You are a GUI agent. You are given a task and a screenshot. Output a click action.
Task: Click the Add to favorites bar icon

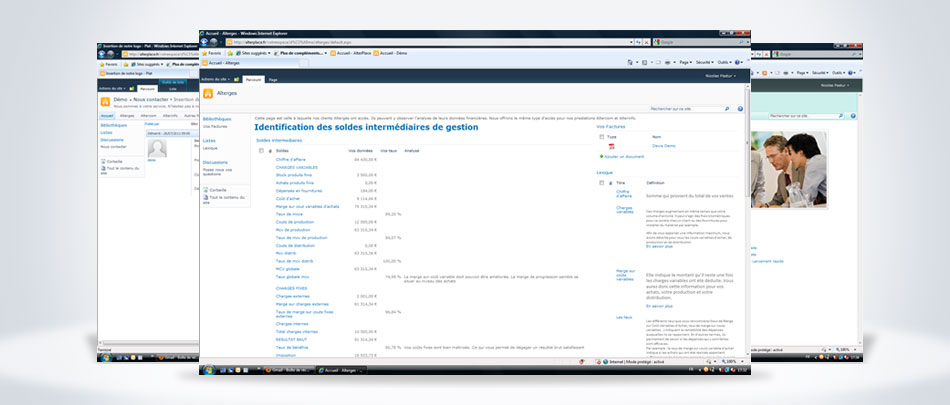coord(231,53)
